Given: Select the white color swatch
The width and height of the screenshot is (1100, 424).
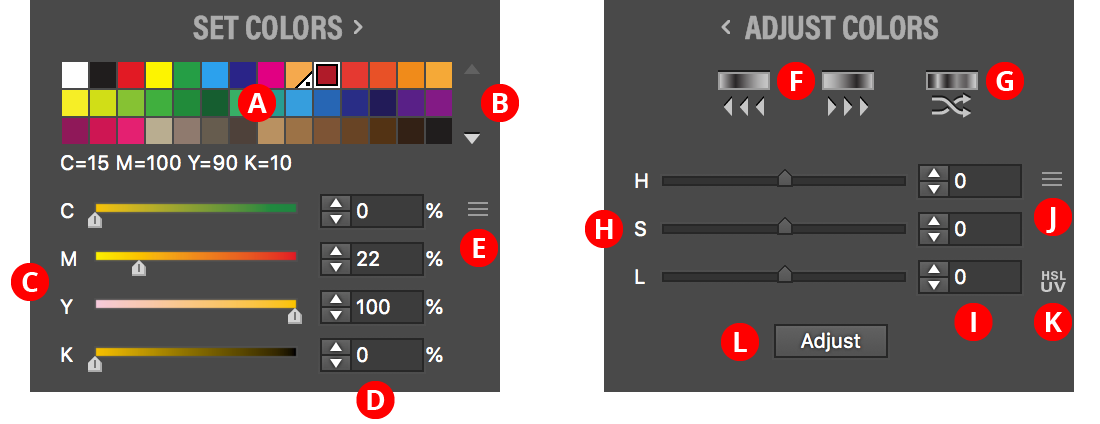Looking at the screenshot, I should click(75, 75).
